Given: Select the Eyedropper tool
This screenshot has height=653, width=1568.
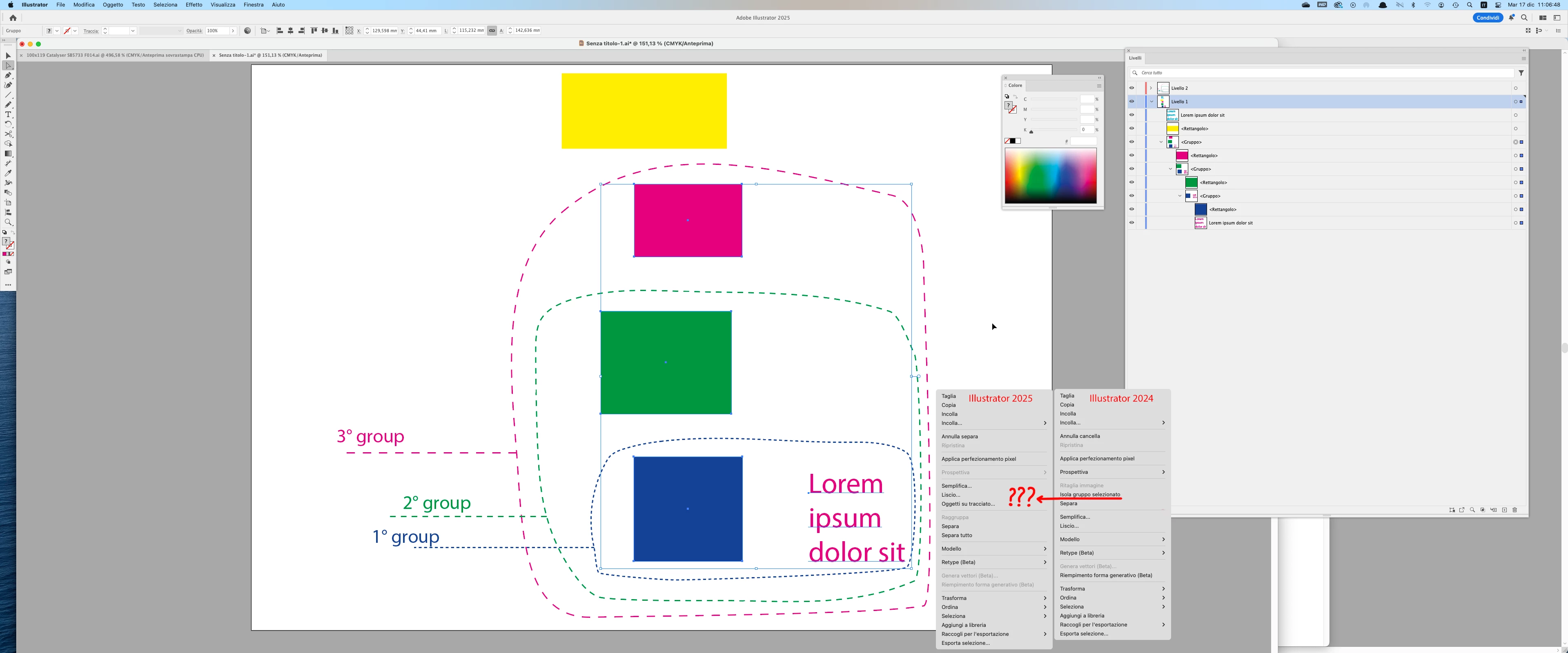Looking at the screenshot, I should coord(9,173).
